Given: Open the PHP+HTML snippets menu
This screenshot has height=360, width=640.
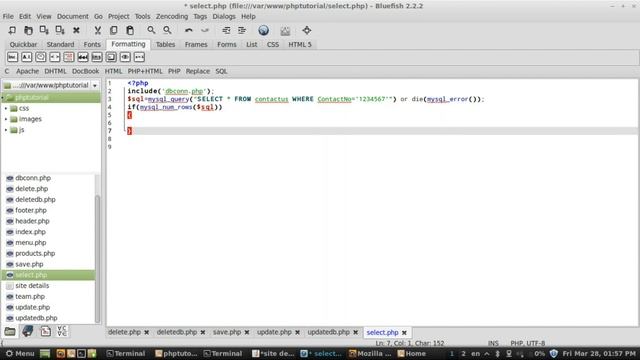Looking at the screenshot, I should point(145,71).
